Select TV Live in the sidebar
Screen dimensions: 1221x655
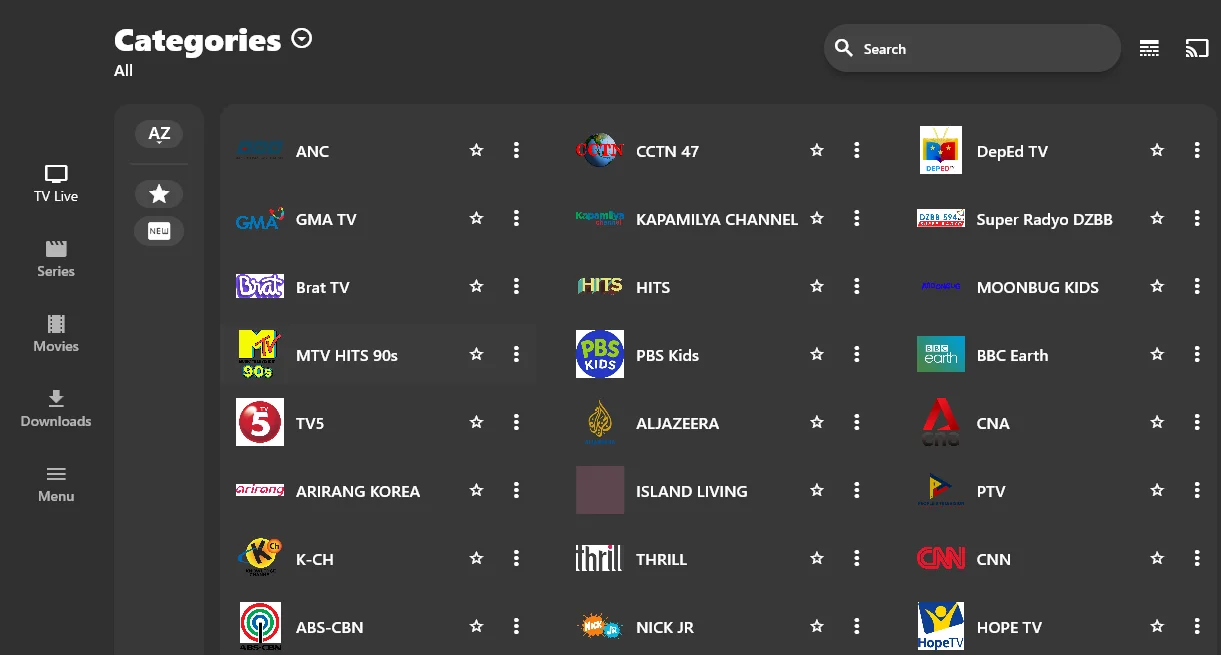tap(56, 184)
